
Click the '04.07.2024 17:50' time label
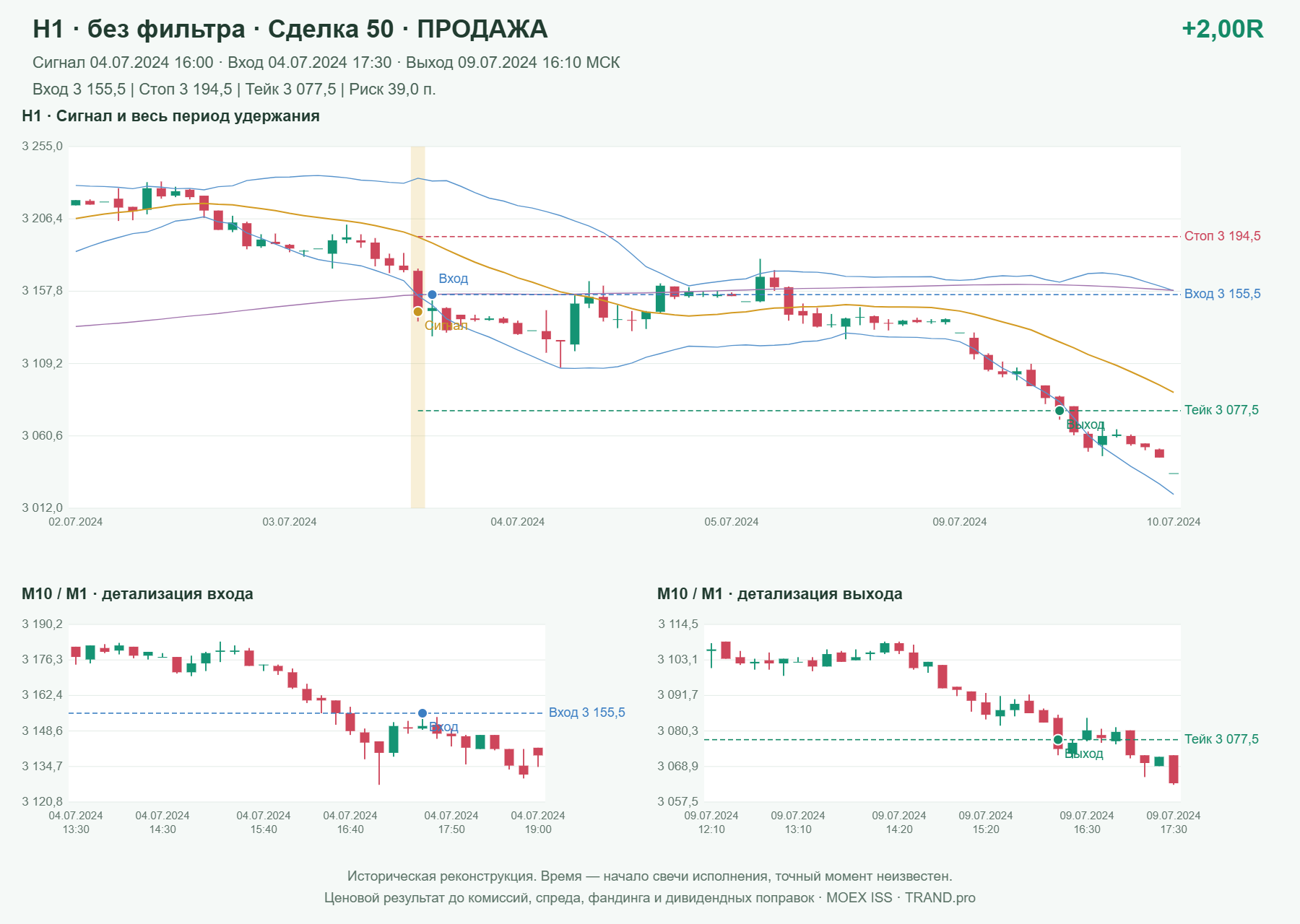pos(451,822)
